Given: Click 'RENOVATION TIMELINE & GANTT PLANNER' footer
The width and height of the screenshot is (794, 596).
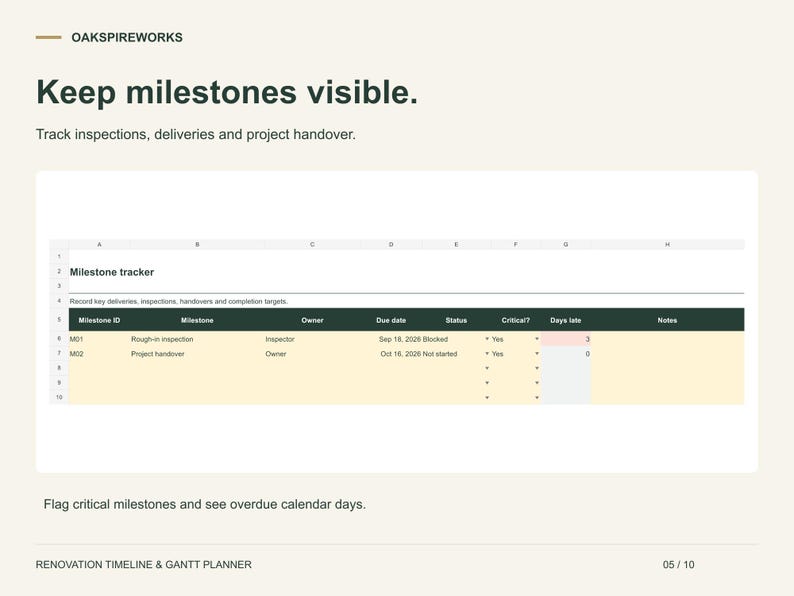Looking at the screenshot, I should [x=143, y=565].
